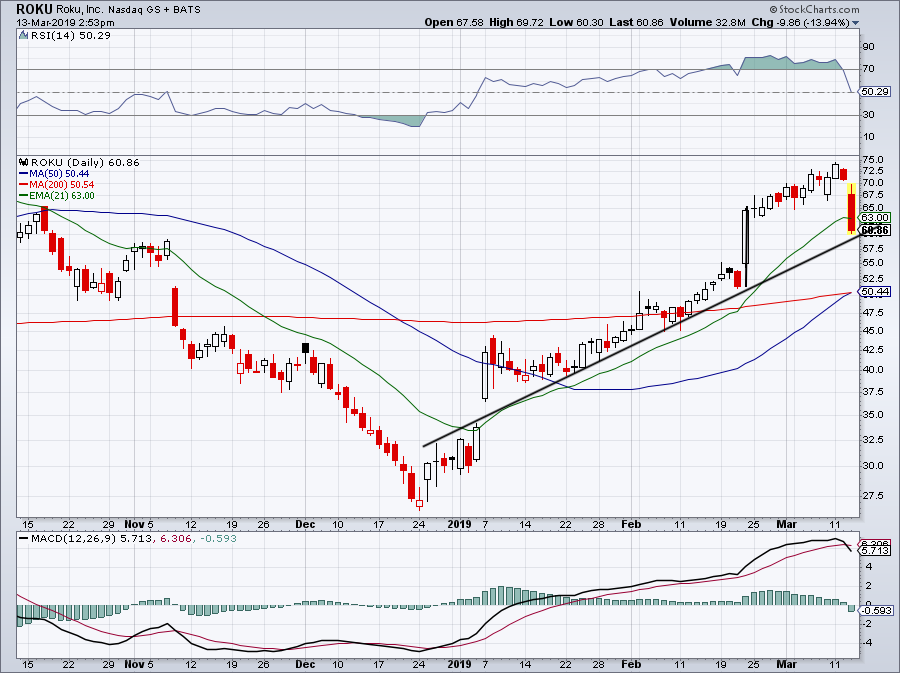Click the 72.5 price axis label
The image size is (900, 673).
coord(872,171)
